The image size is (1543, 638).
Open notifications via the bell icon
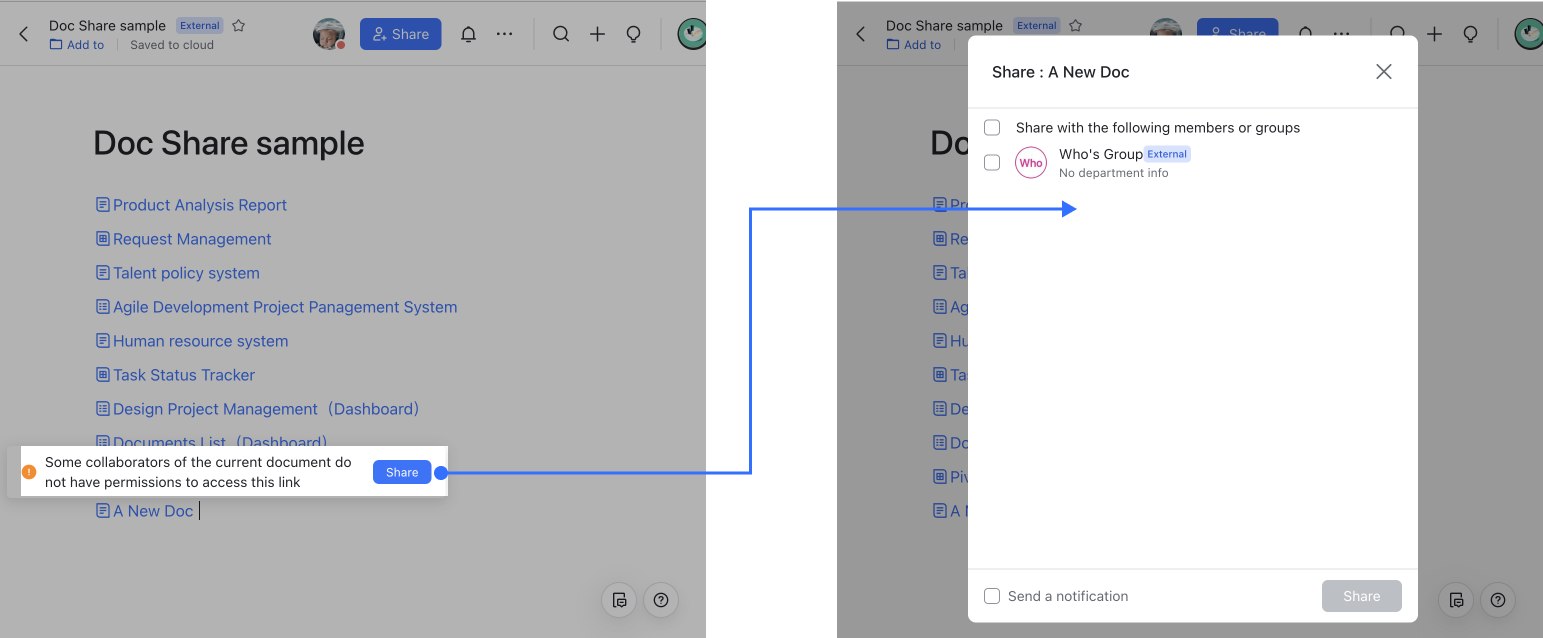point(467,33)
